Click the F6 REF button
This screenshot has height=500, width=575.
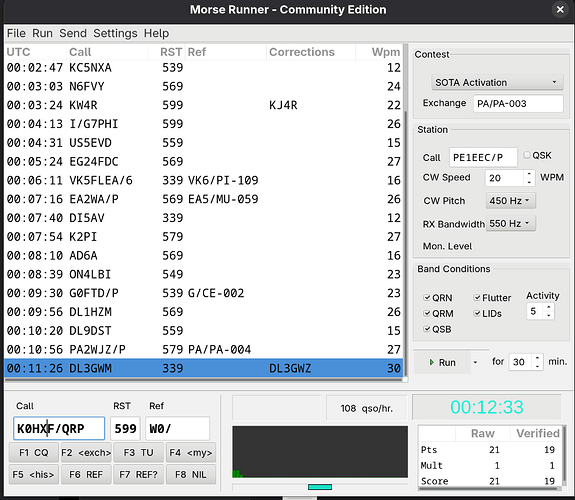tap(86, 475)
